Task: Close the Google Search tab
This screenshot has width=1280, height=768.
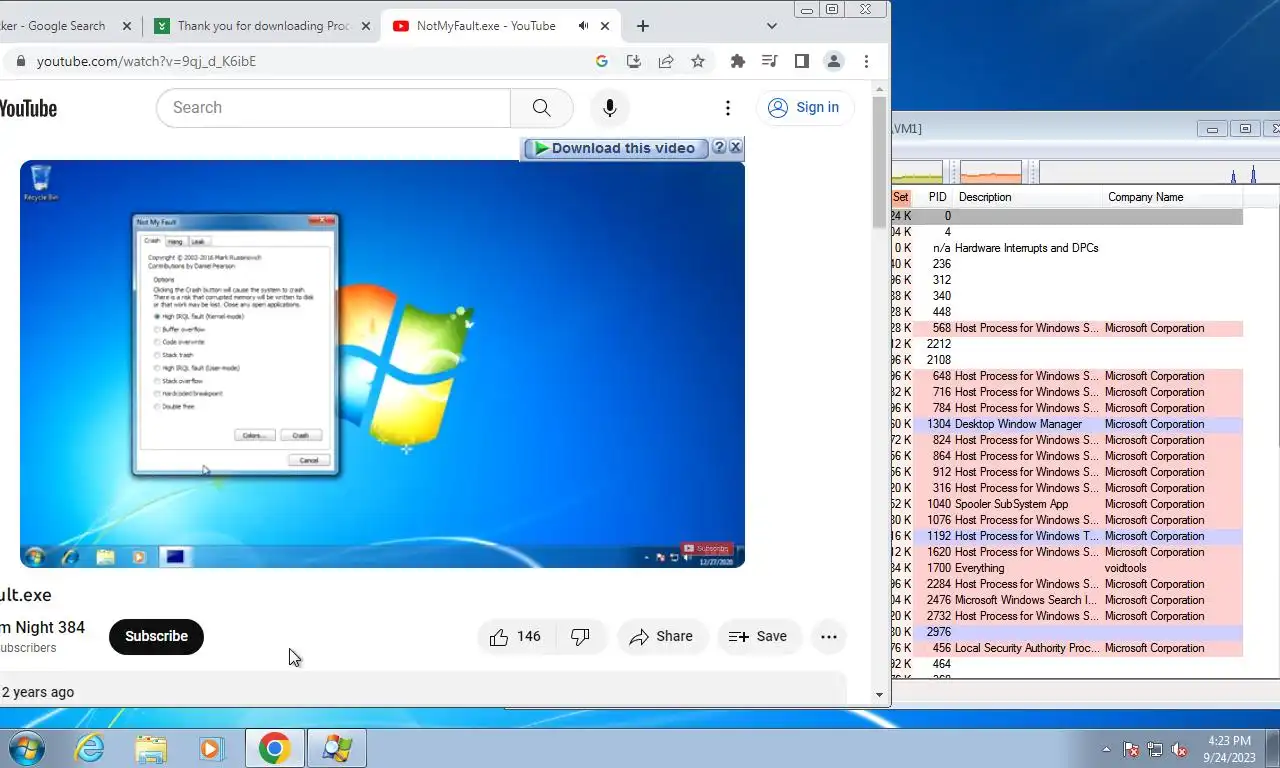Action: (127, 26)
